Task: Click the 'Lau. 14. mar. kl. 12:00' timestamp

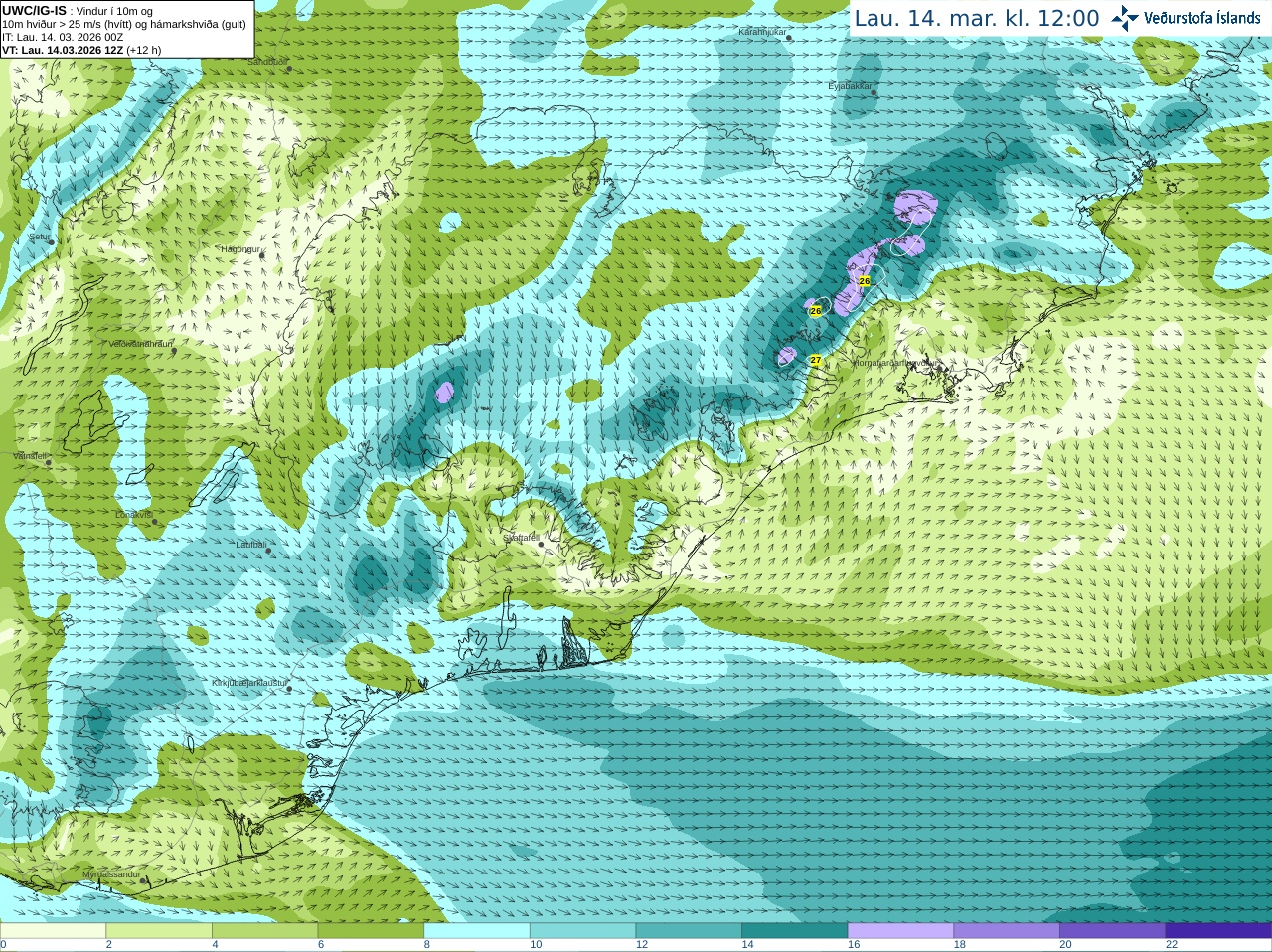Action: [x=977, y=18]
